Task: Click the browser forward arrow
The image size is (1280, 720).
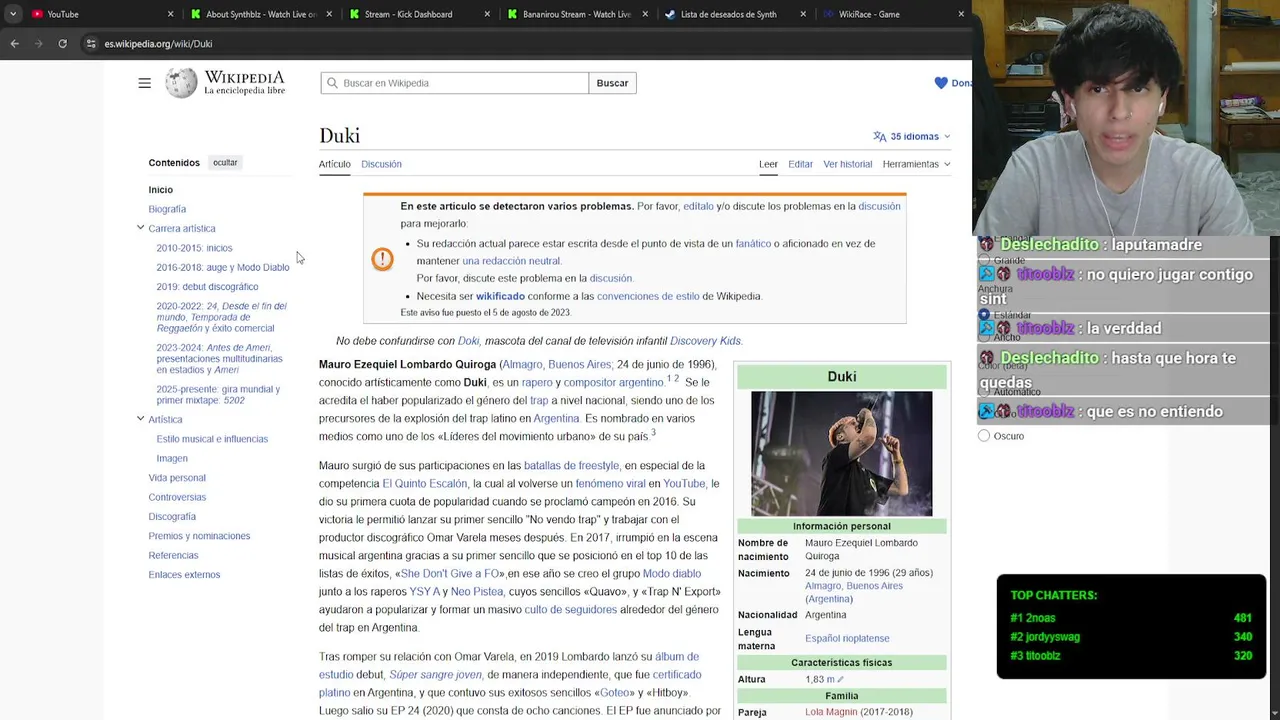Action: point(39,44)
